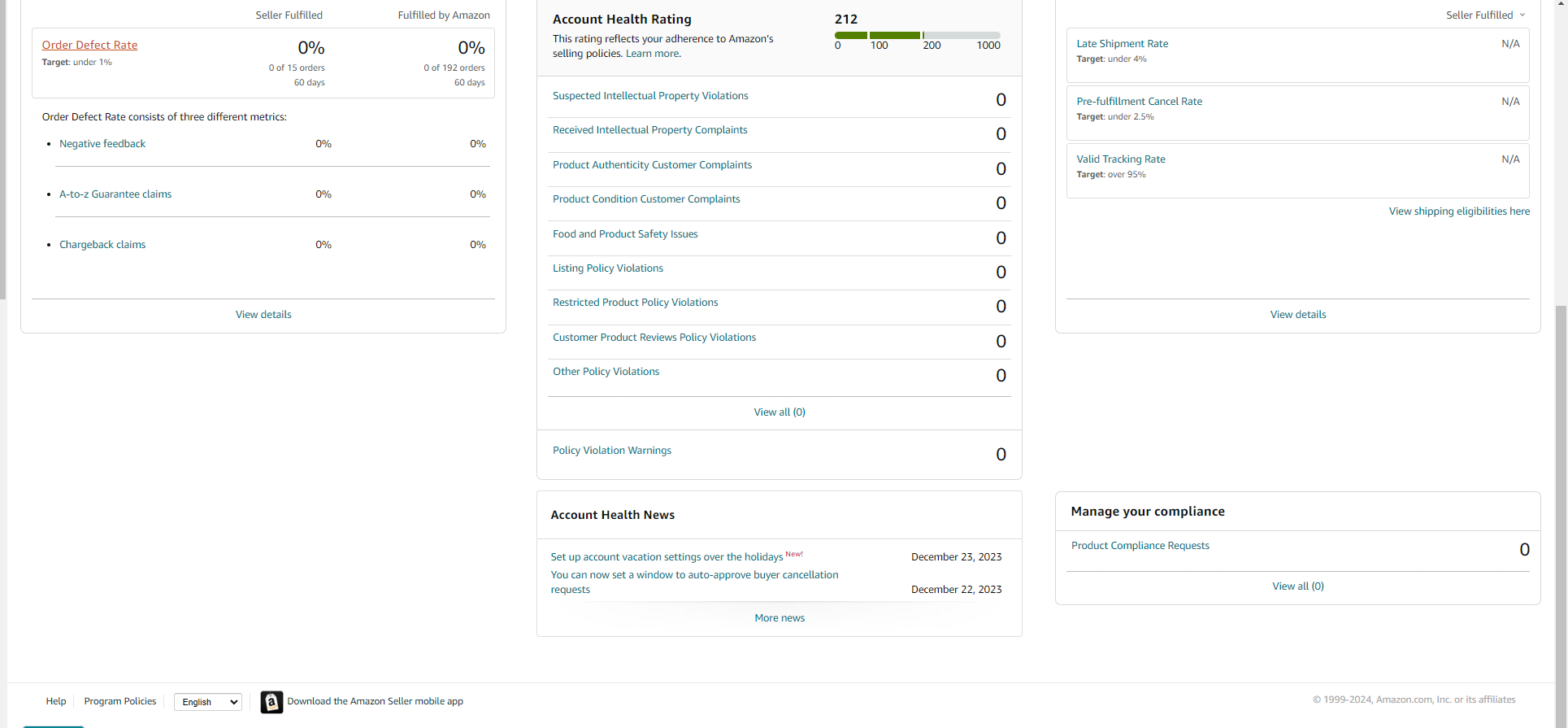The image size is (1568, 728).
Task: Open Restricted Product Policy Violations
Action: coord(636,303)
